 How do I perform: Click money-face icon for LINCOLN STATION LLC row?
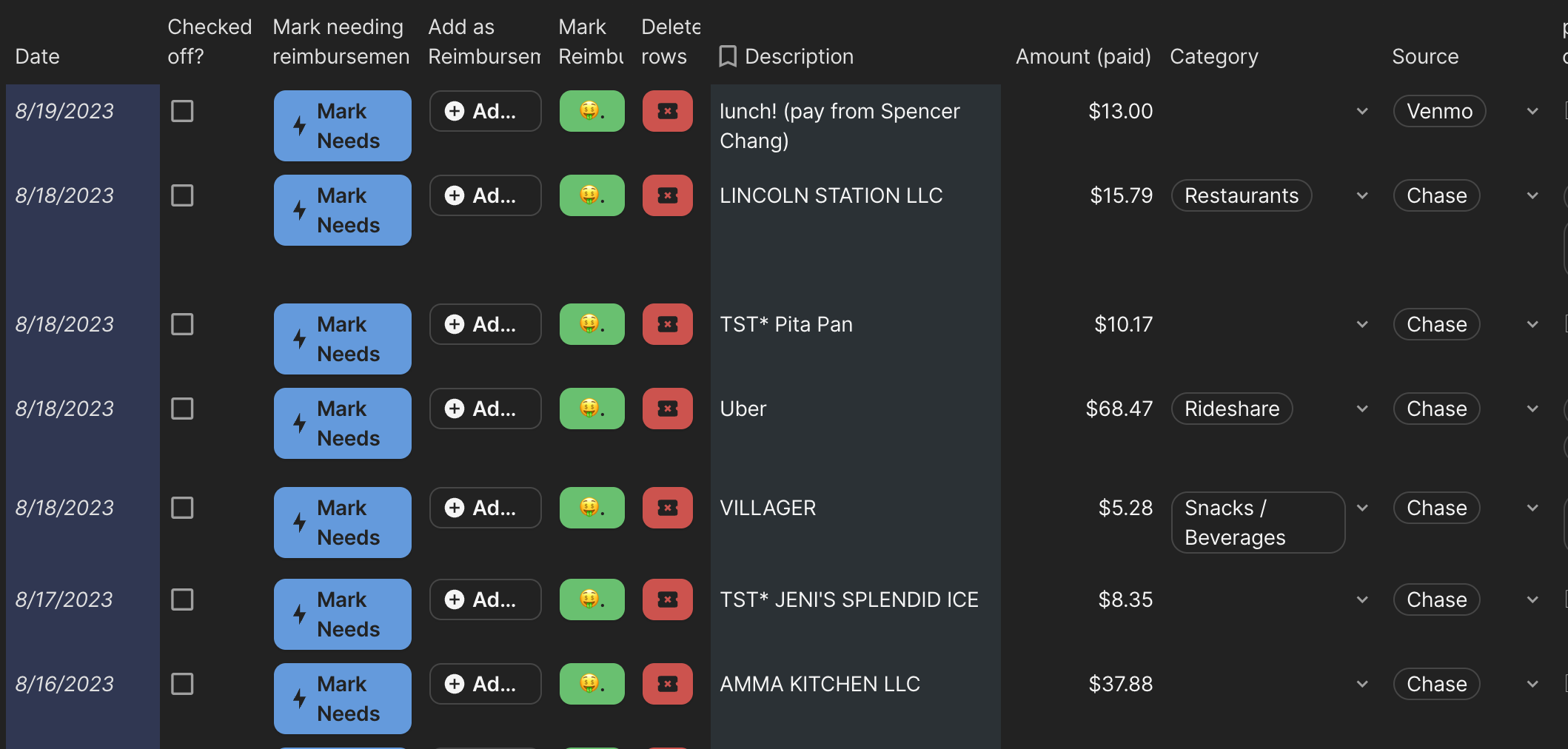point(592,195)
